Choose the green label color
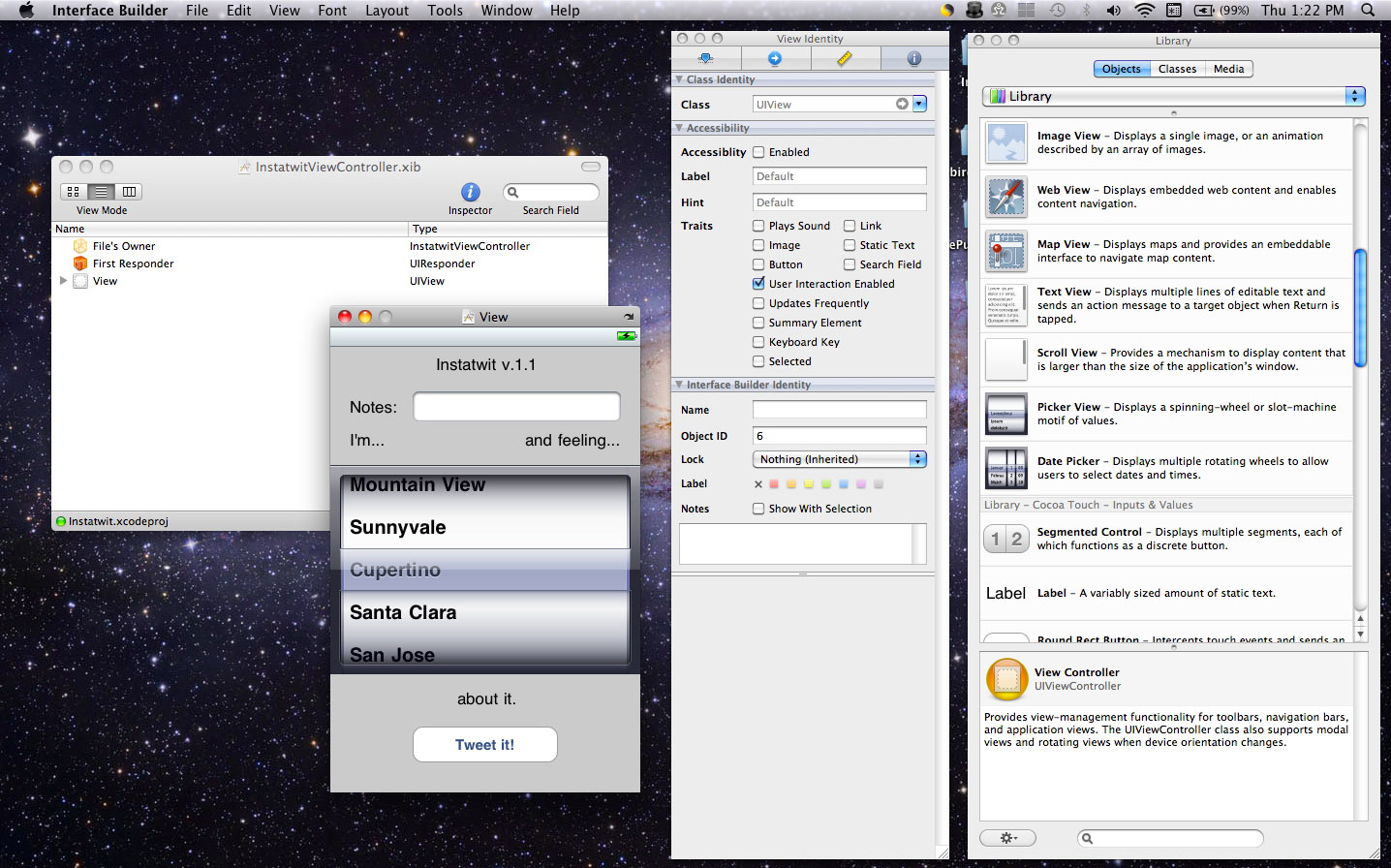Image resolution: width=1391 pixels, height=868 pixels. point(826,483)
